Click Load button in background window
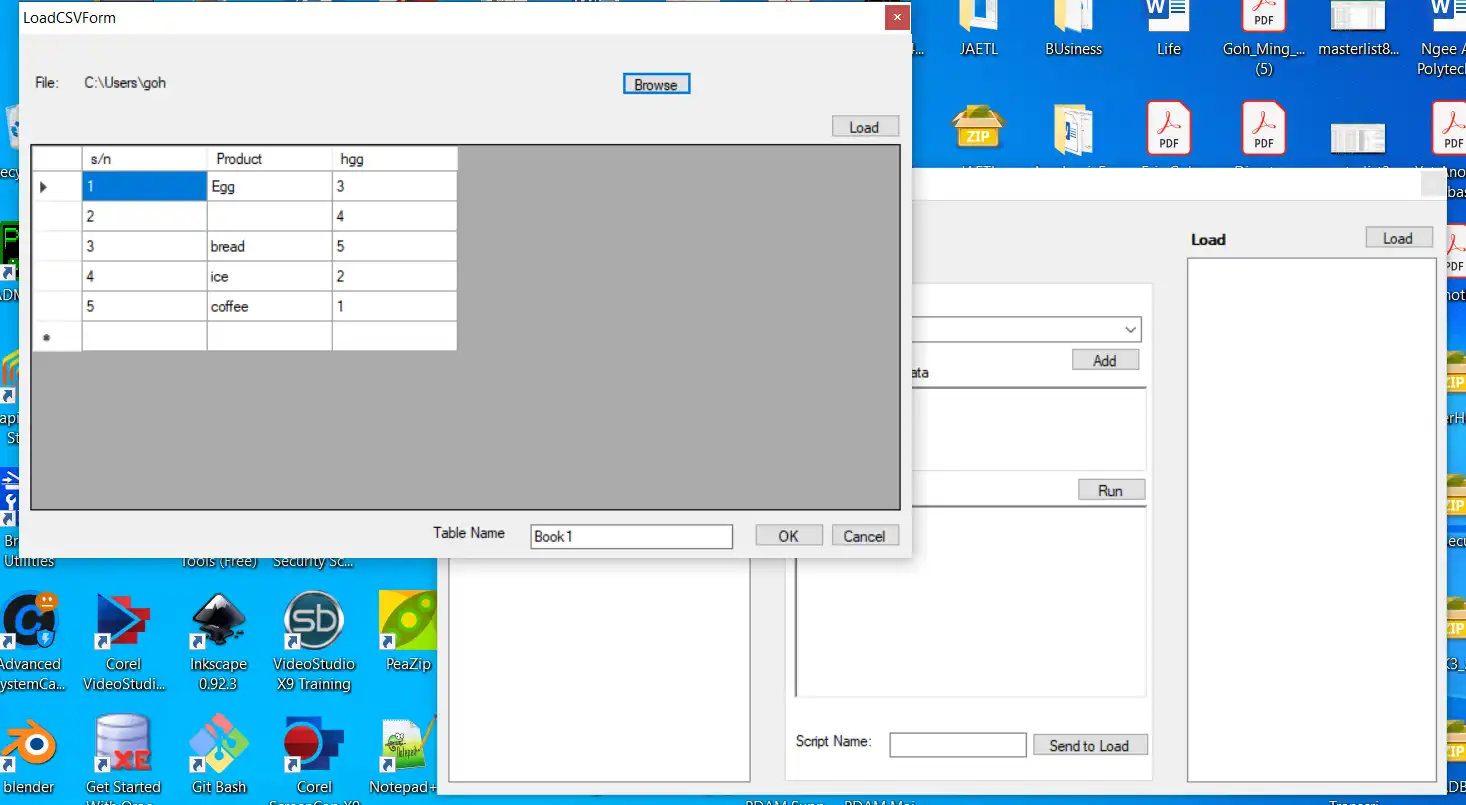Image resolution: width=1466 pixels, height=805 pixels. [x=1399, y=238]
